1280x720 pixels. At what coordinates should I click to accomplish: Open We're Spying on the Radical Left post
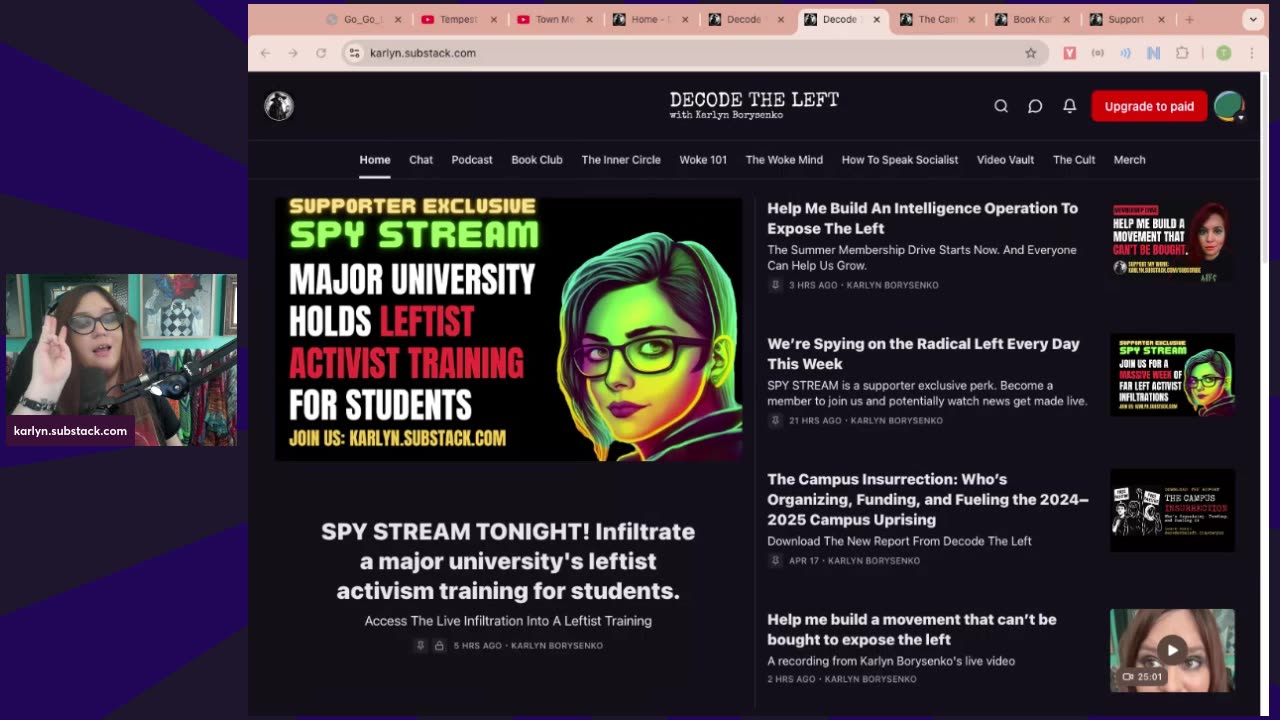coord(923,354)
